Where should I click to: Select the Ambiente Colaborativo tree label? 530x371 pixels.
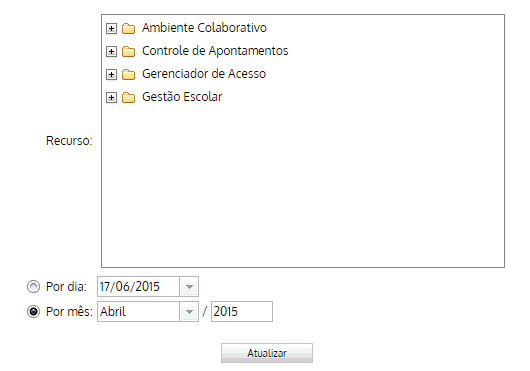[204, 28]
